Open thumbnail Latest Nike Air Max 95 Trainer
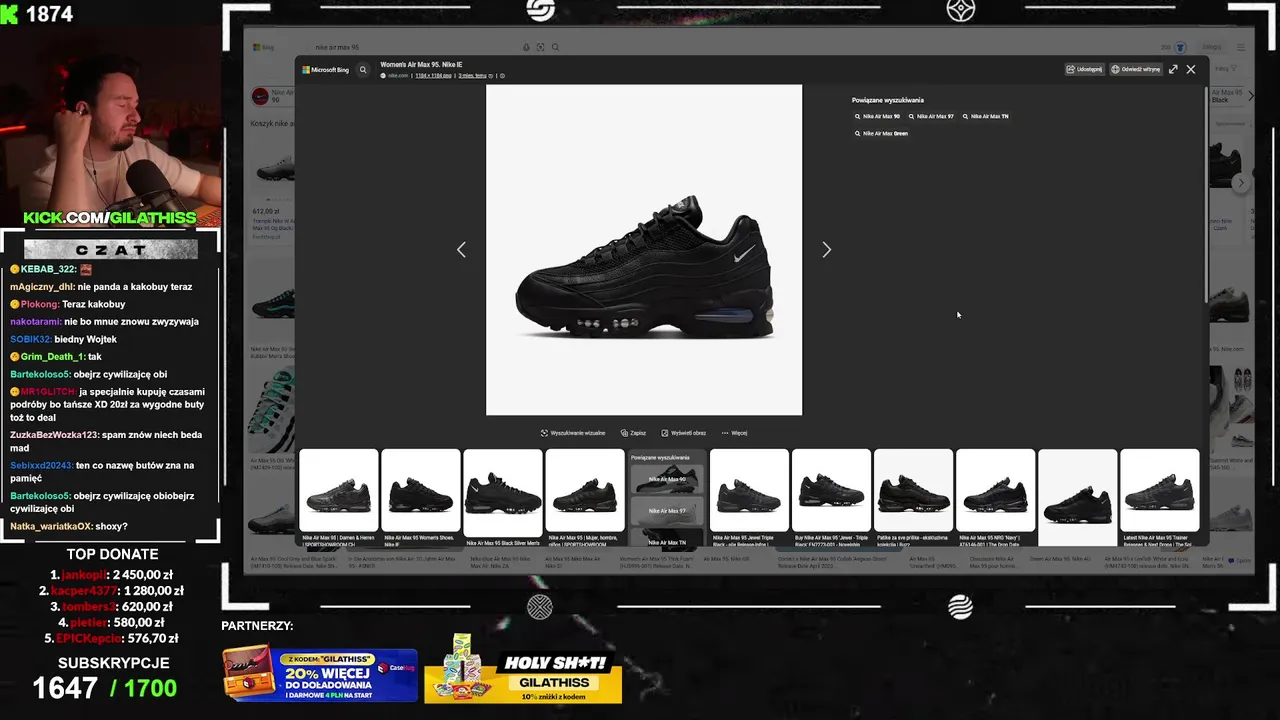1280x720 pixels. (1160, 490)
